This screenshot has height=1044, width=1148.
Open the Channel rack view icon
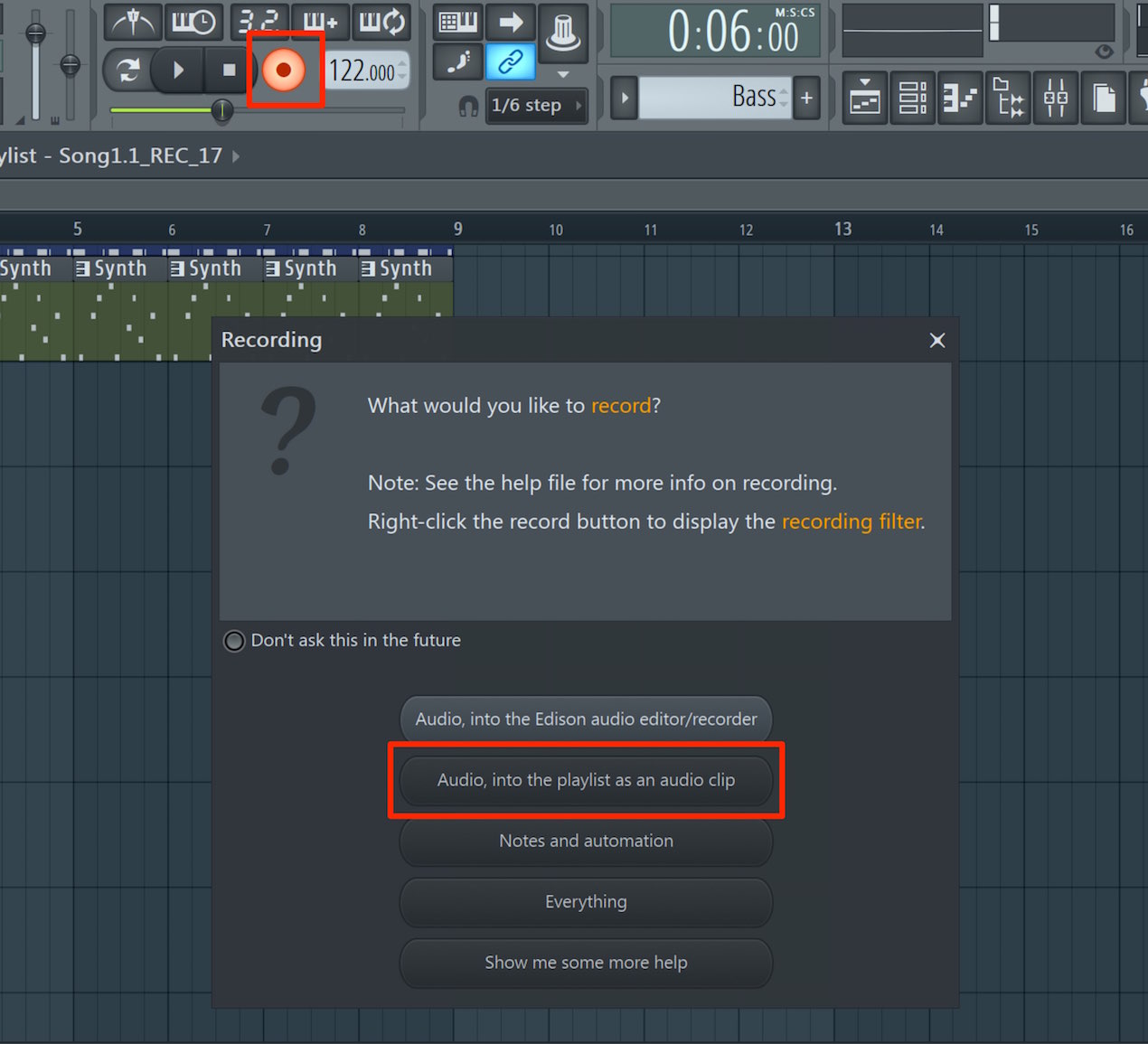(913, 98)
